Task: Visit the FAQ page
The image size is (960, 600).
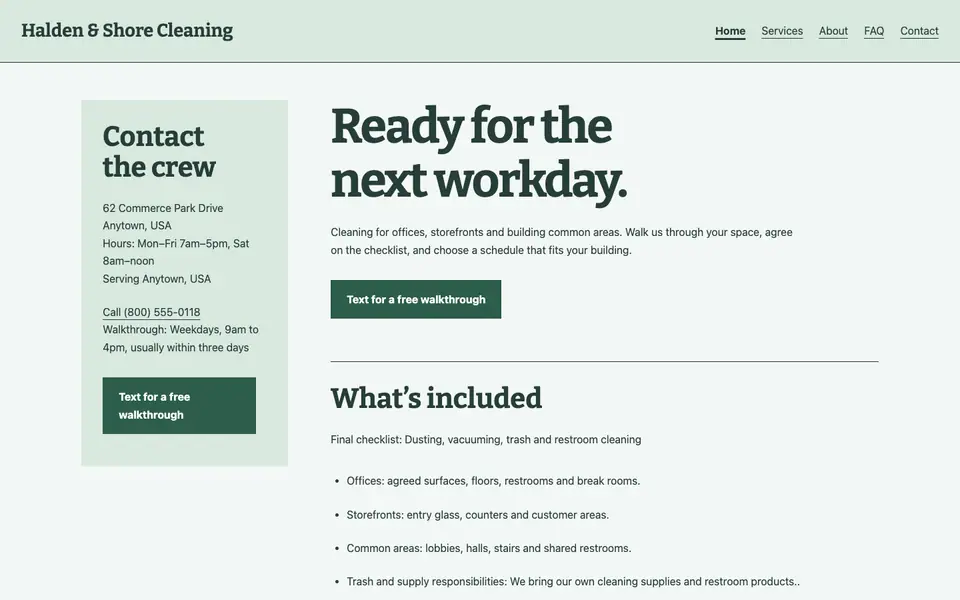Action: [x=874, y=31]
